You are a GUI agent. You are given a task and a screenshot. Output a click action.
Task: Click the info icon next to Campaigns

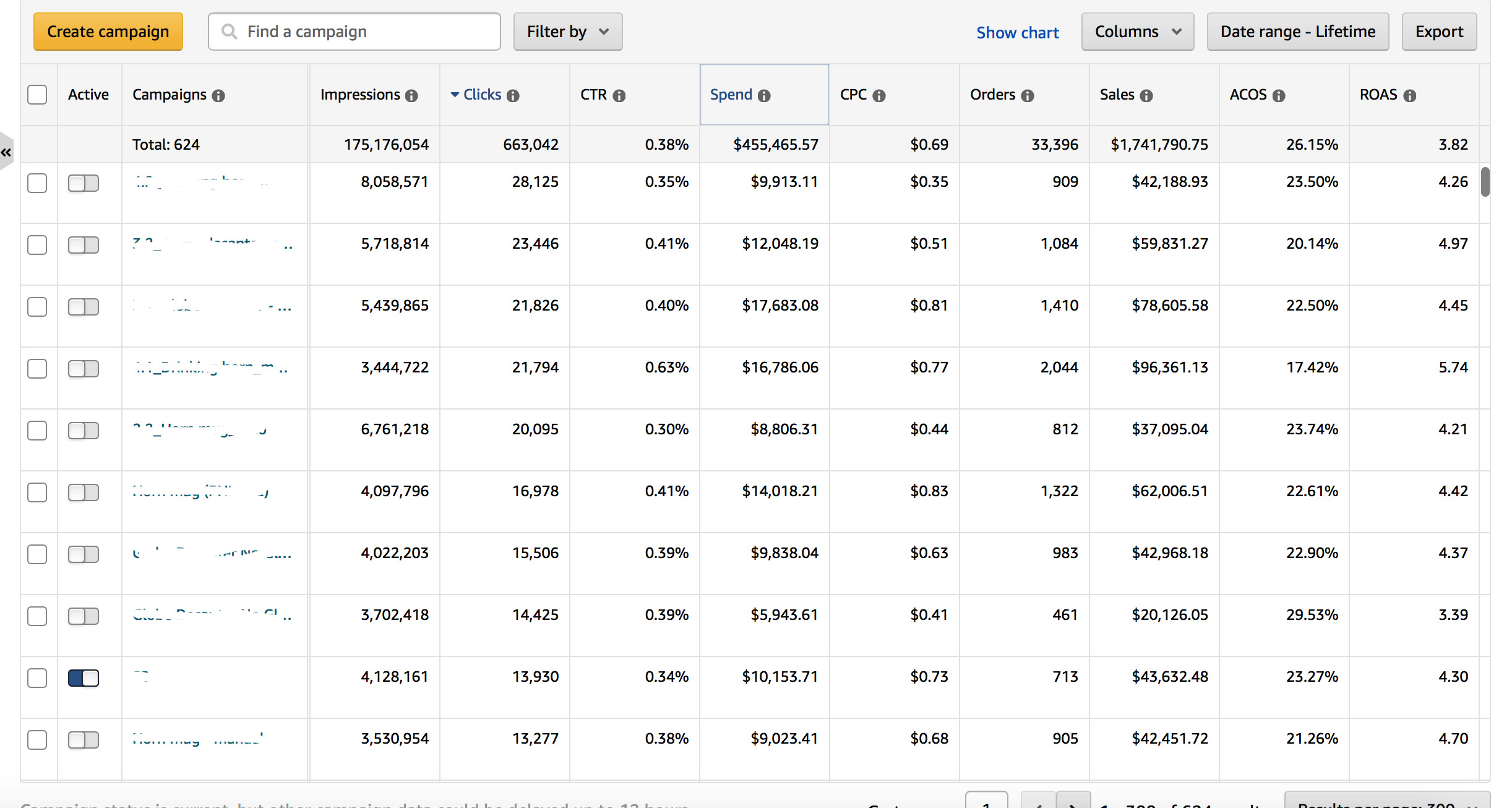(218, 95)
